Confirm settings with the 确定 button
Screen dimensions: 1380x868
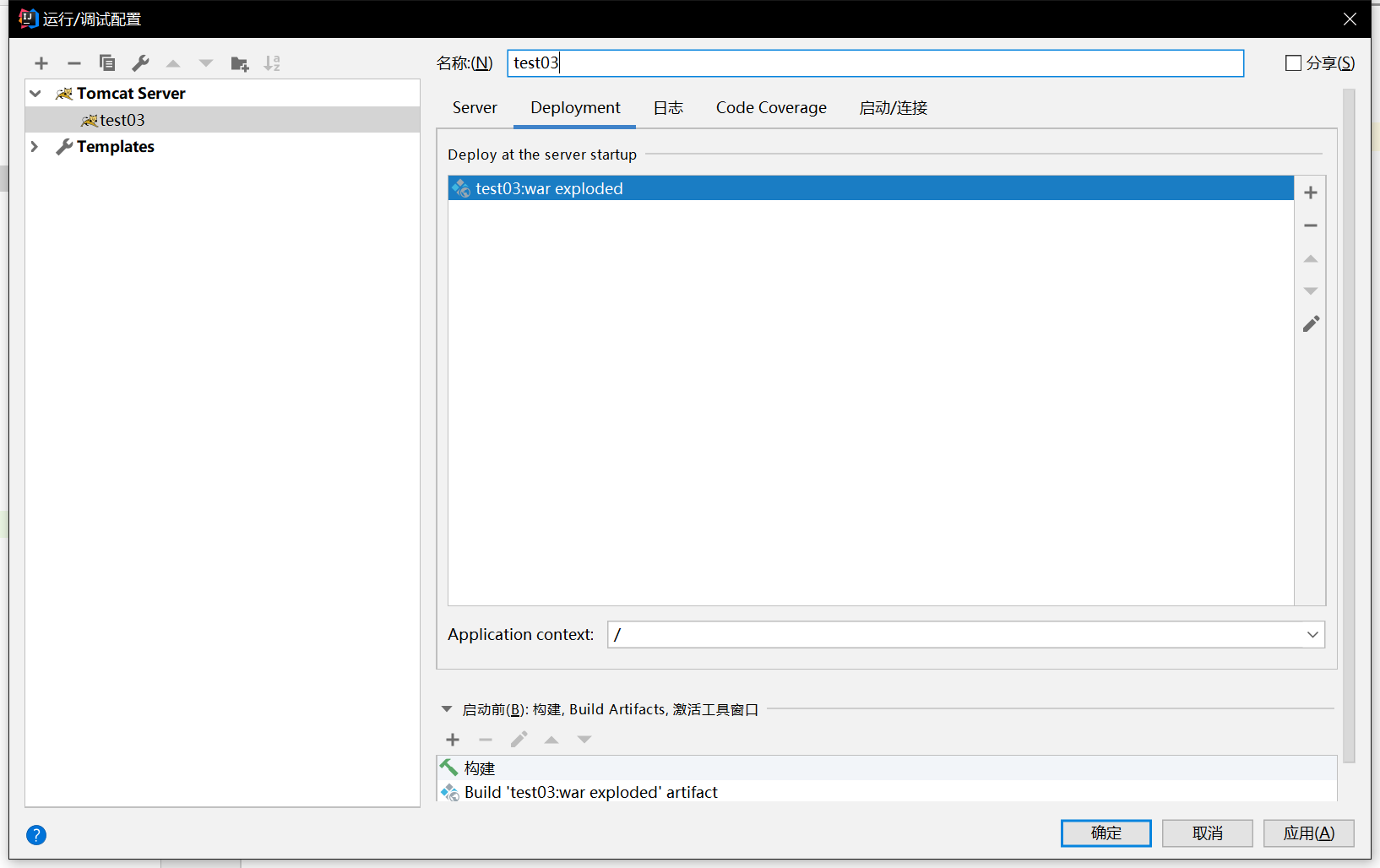[1106, 833]
